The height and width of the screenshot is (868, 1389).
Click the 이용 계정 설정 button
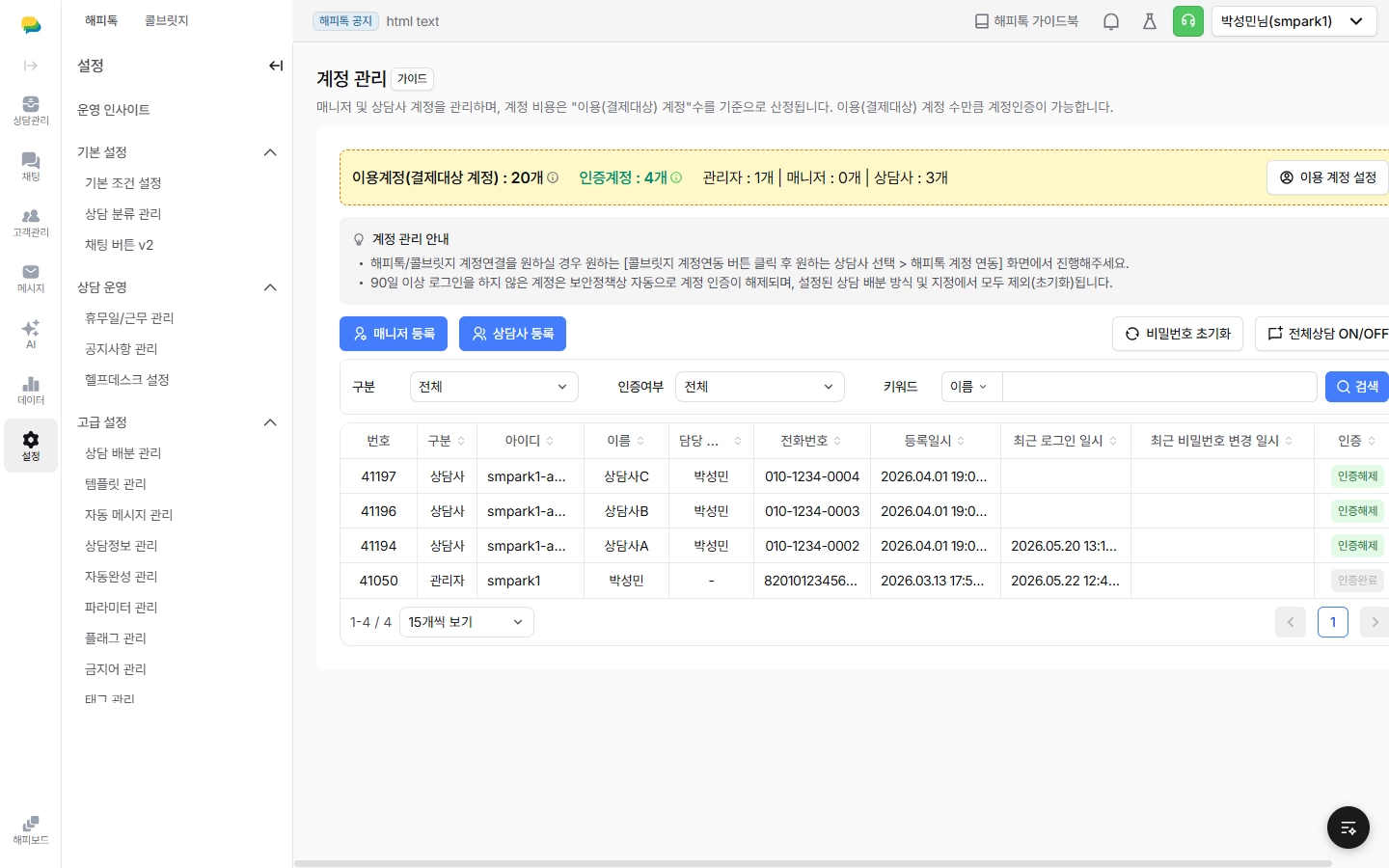pos(1327,177)
